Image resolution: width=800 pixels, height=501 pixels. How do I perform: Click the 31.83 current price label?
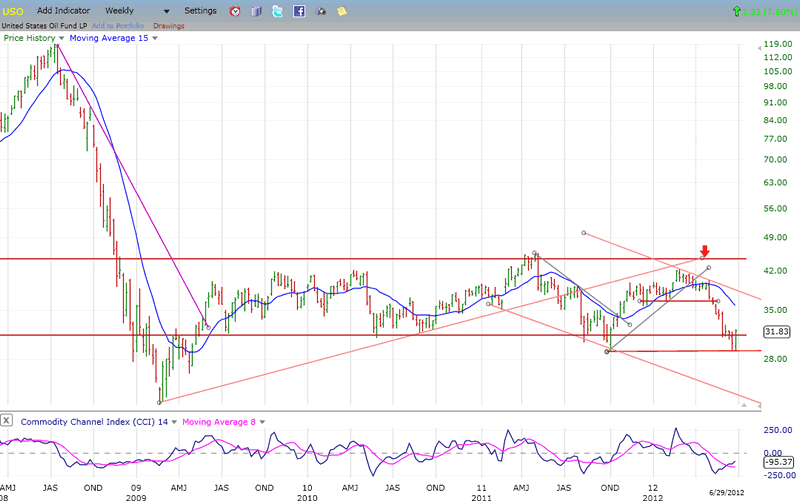click(x=777, y=333)
